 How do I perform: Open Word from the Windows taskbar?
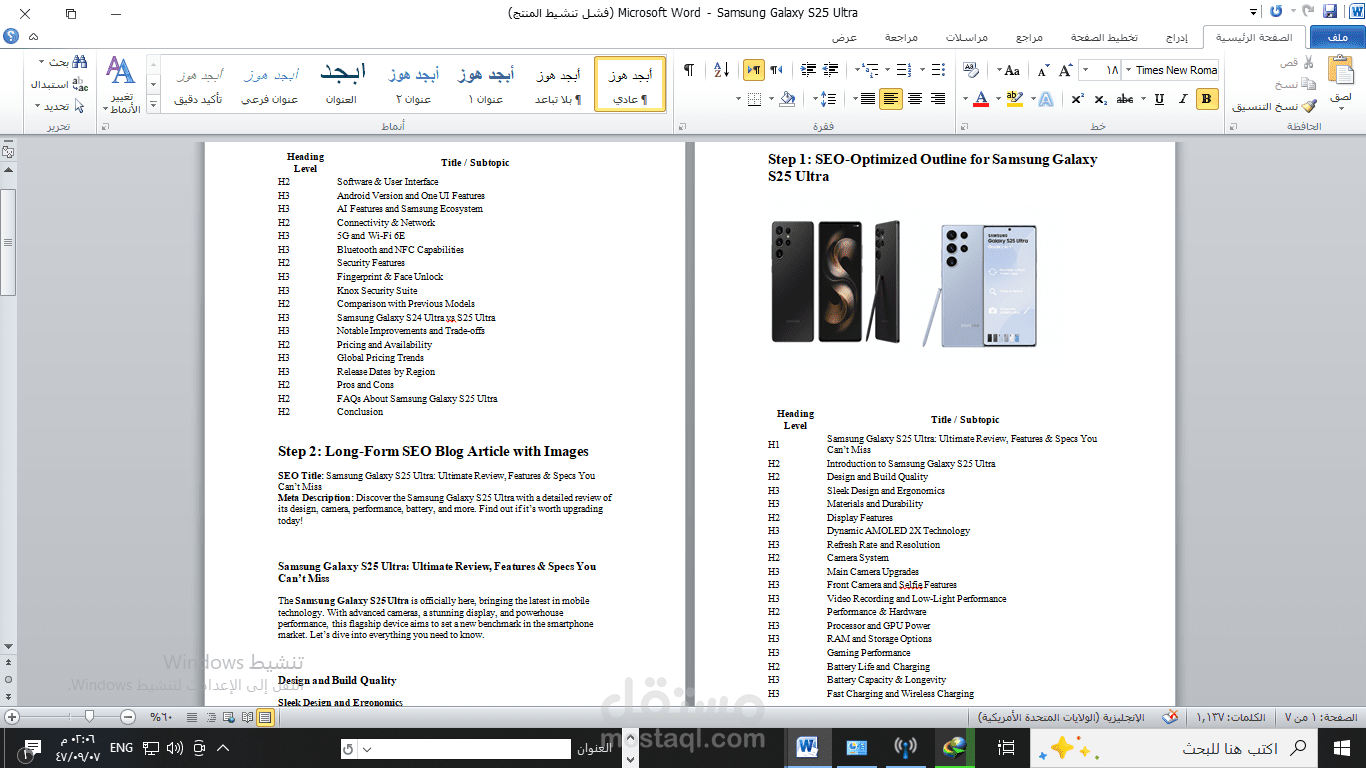tap(807, 747)
